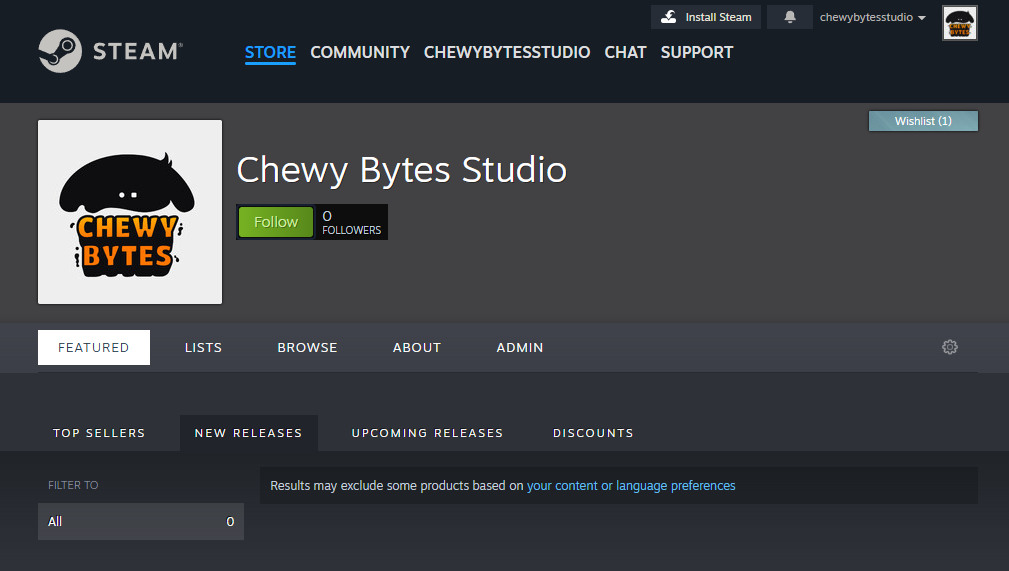Click the Chewy Bytes studio logo image
The height and width of the screenshot is (571, 1009).
click(x=130, y=212)
